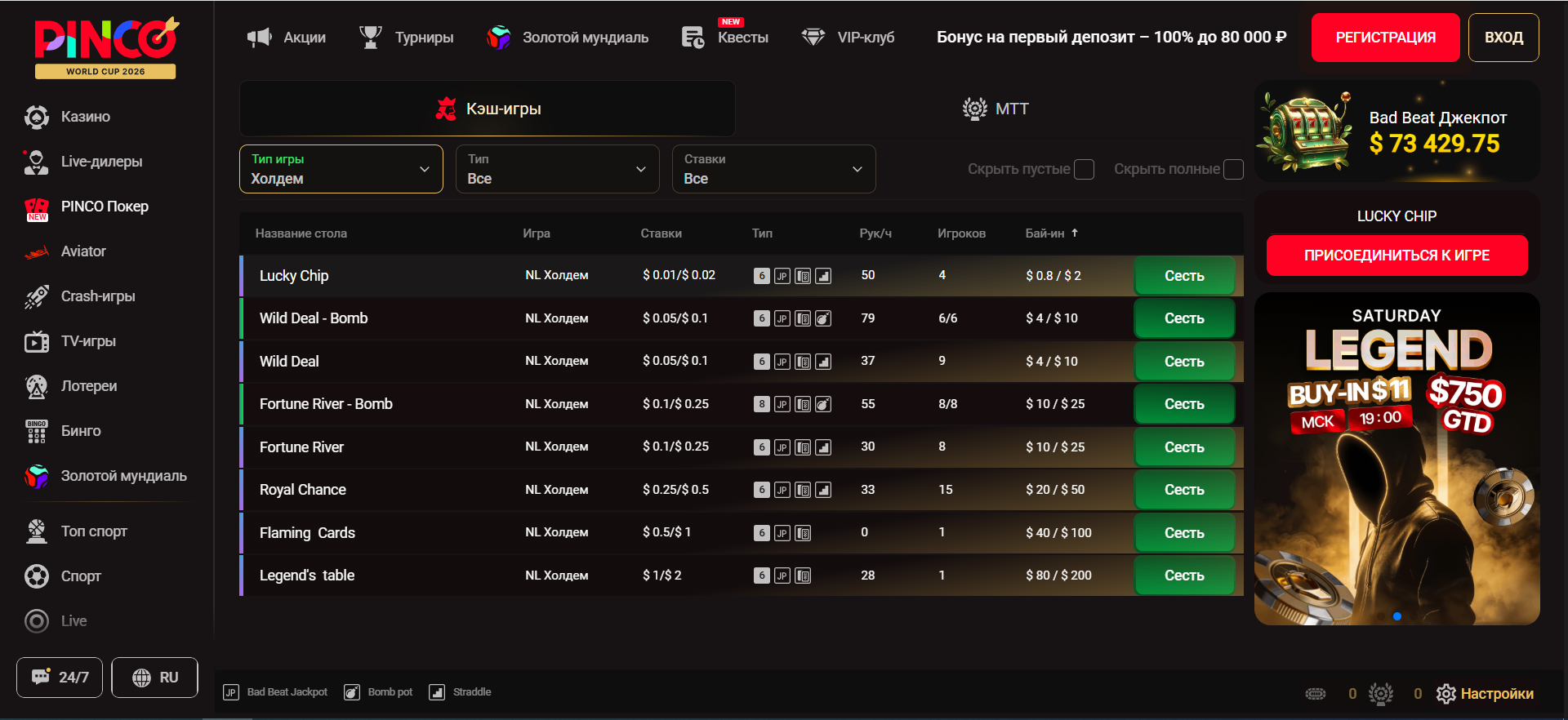Click the Акции megaphone icon

click(260, 37)
